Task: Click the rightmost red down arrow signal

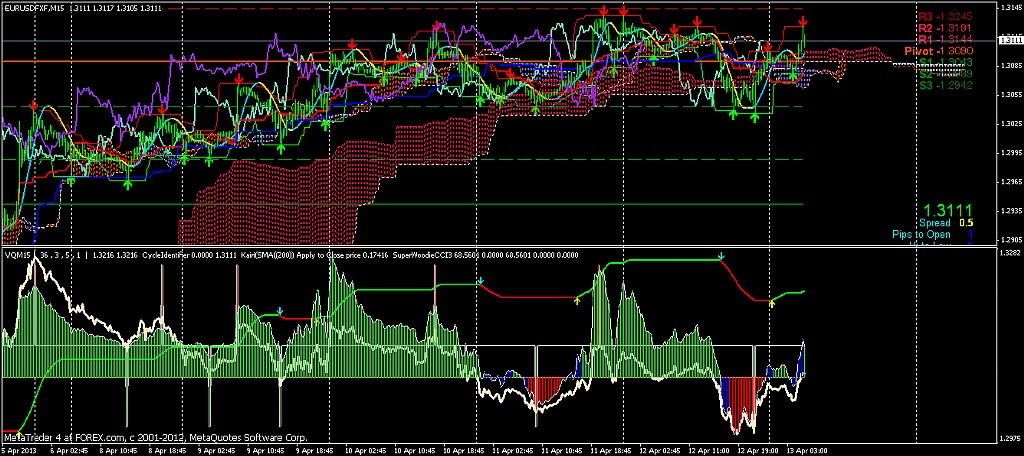Action: pos(804,21)
